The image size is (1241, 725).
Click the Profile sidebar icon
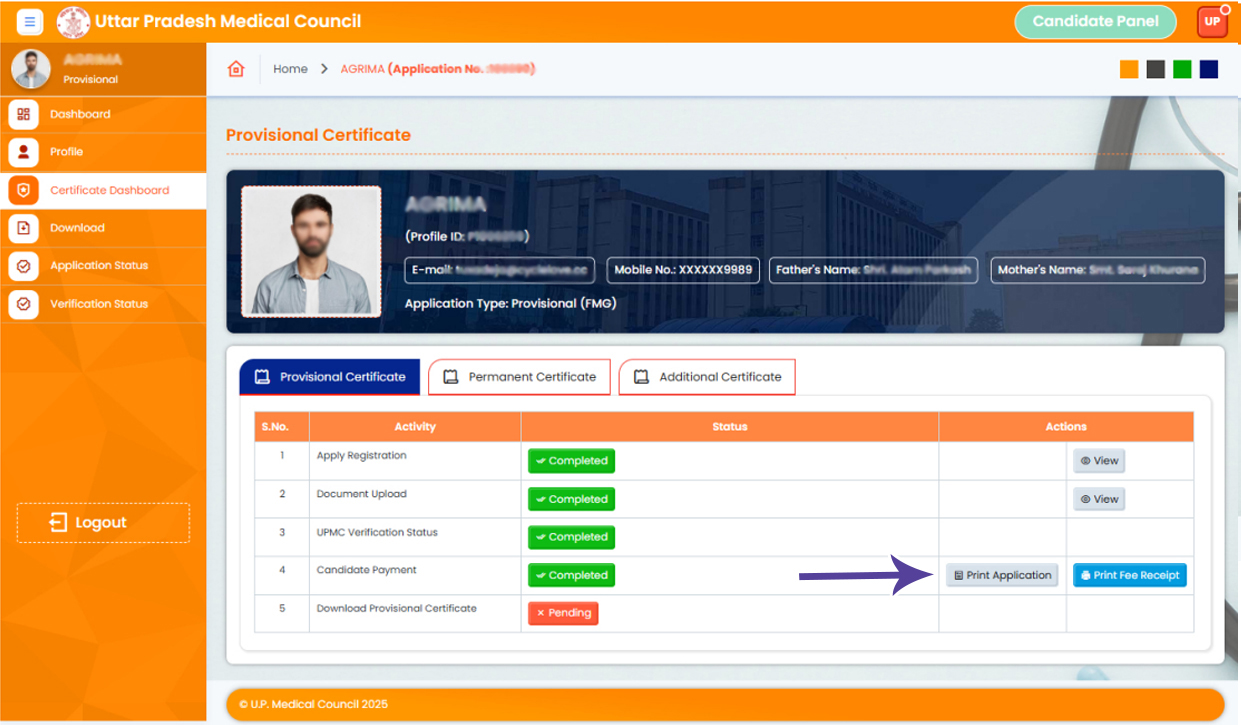[x=24, y=152]
